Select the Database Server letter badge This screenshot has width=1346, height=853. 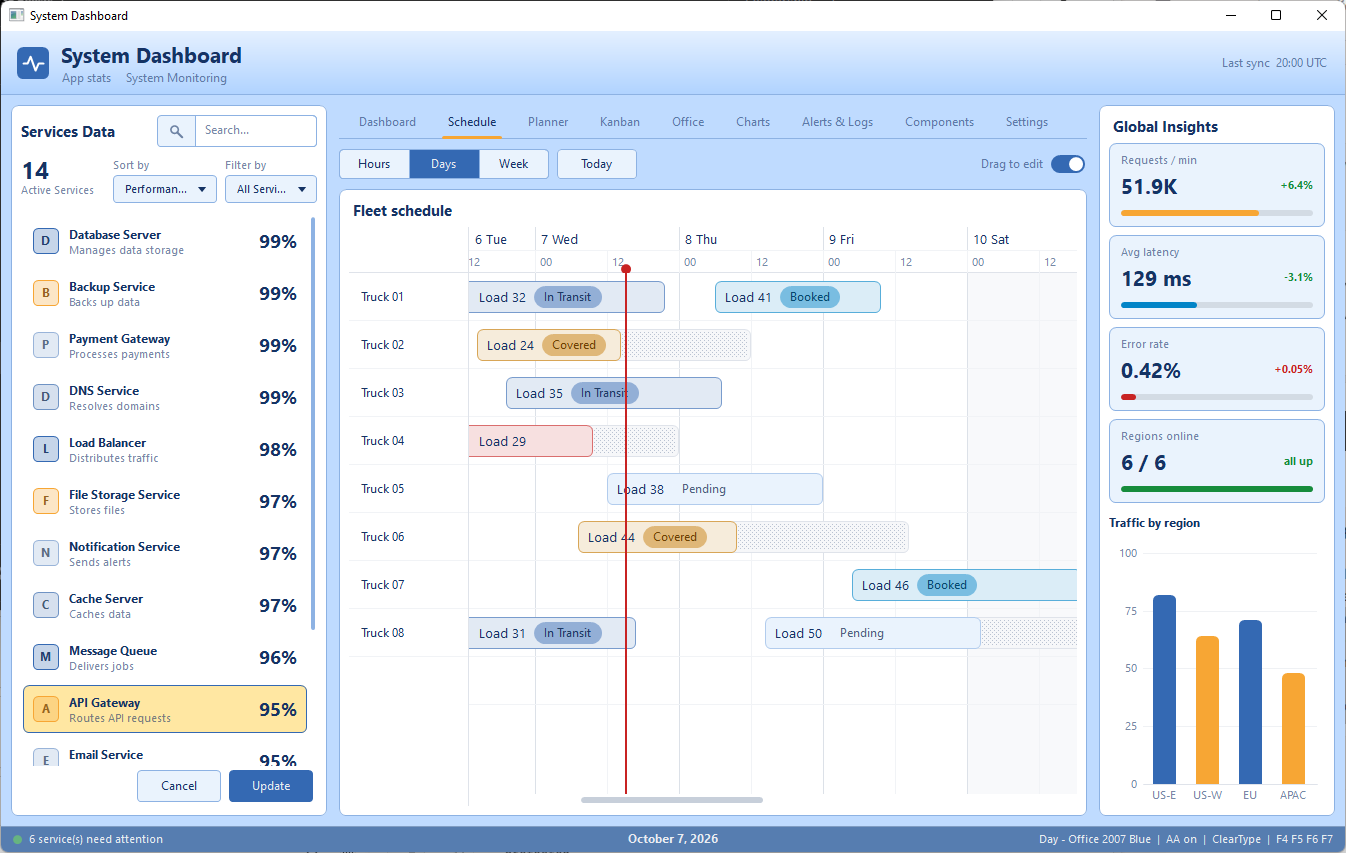tap(46, 241)
